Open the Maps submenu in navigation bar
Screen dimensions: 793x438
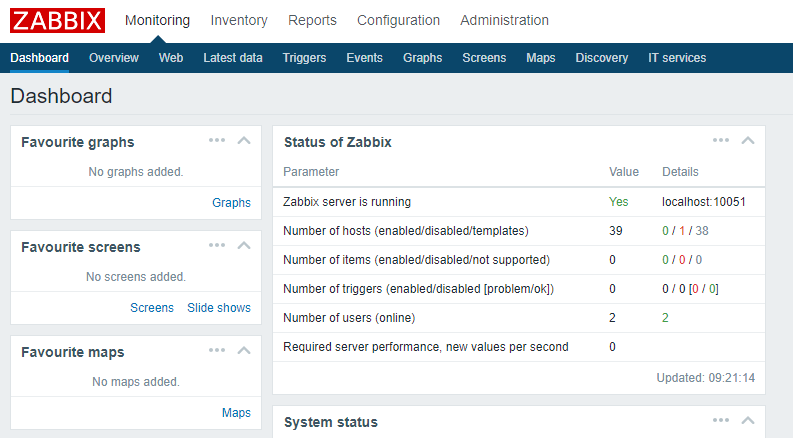click(541, 58)
